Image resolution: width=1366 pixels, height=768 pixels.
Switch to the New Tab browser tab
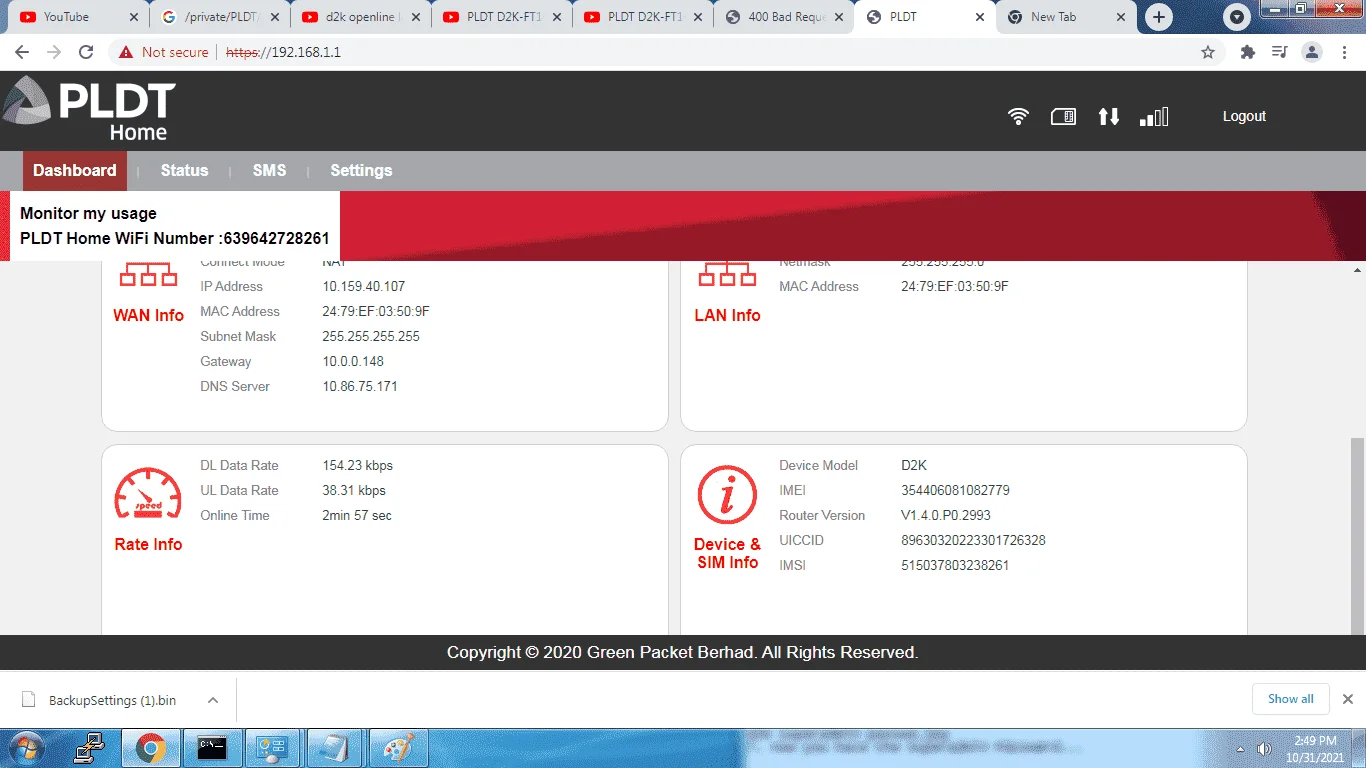pos(1067,17)
